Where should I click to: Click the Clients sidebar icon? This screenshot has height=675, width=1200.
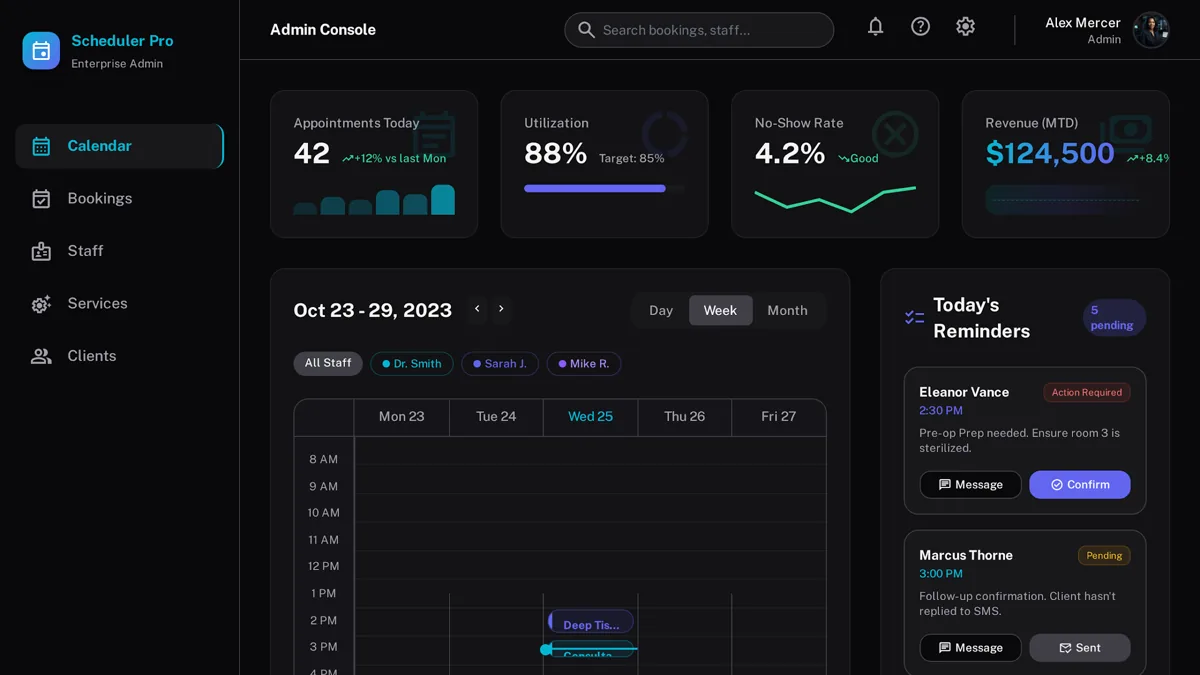pyautogui.click(x=41, y=356)
